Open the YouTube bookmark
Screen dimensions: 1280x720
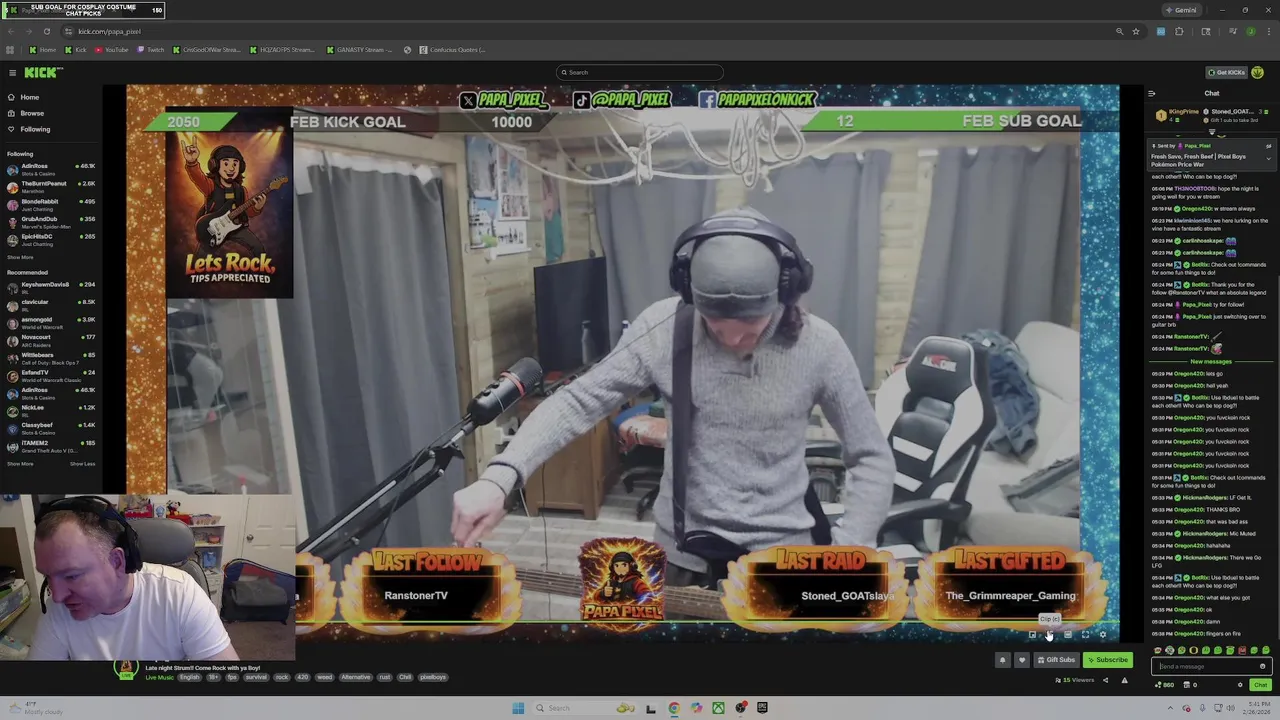coord(112,50)
